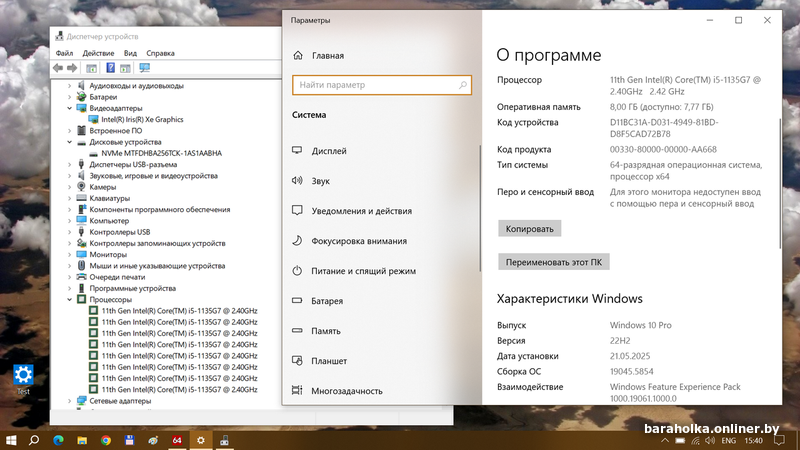Image resolution: width=800 pixels, height=450 pixels.
Task: Open taskbar search magnifier
Action: tap(34, 440)
